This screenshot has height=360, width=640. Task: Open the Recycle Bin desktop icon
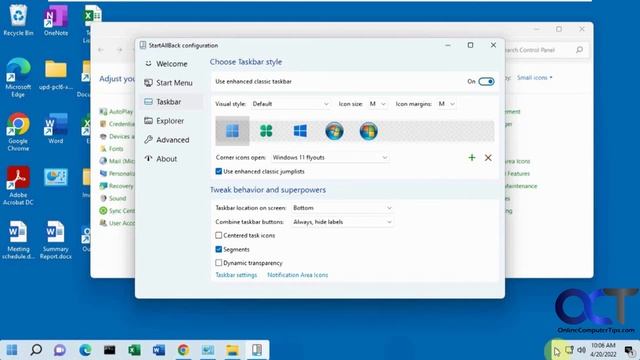click(x=18, y=20)
